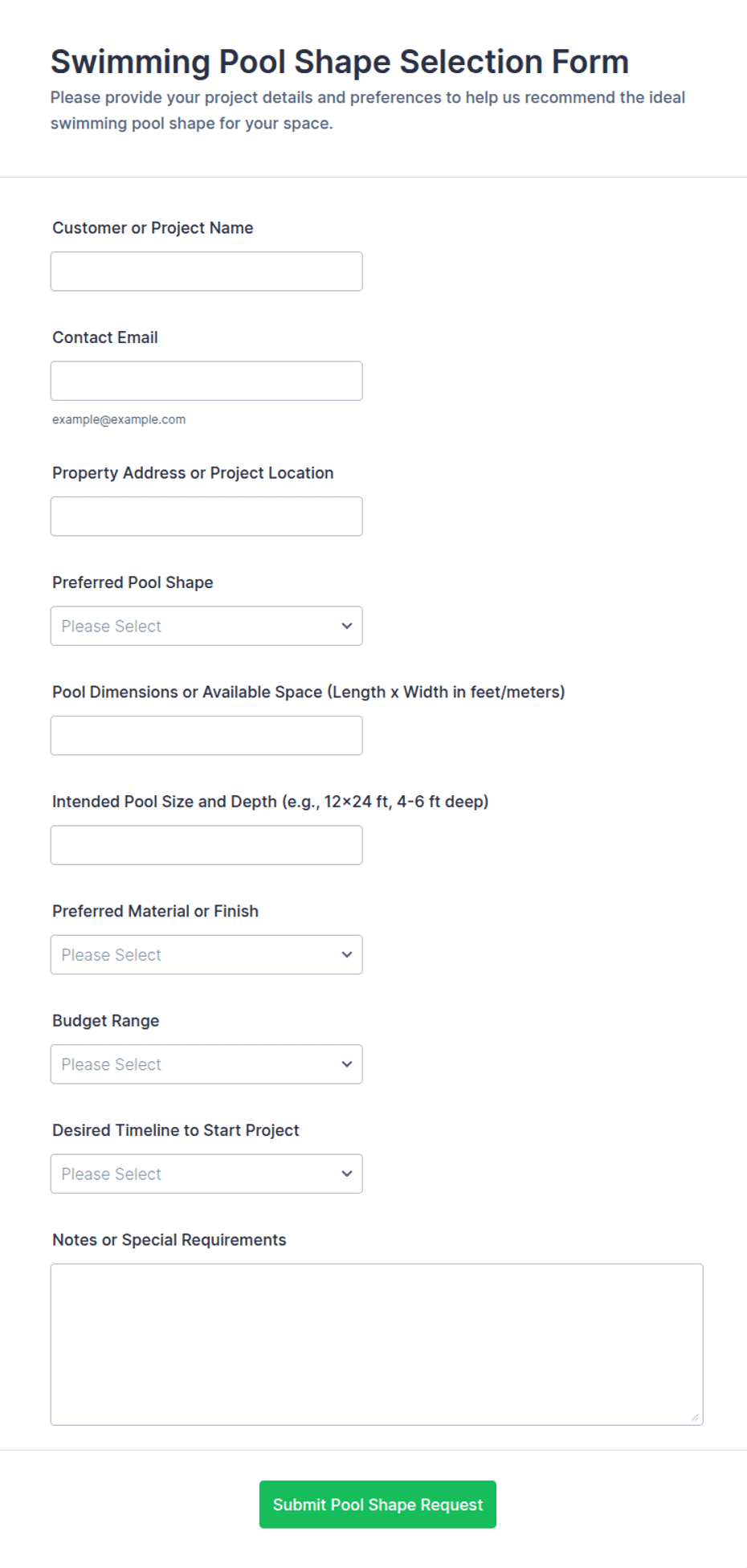The width and height of the screenshot is (747, 1568).
Task: Select the Property Address or Project Location field
Action: coord(206,517)
